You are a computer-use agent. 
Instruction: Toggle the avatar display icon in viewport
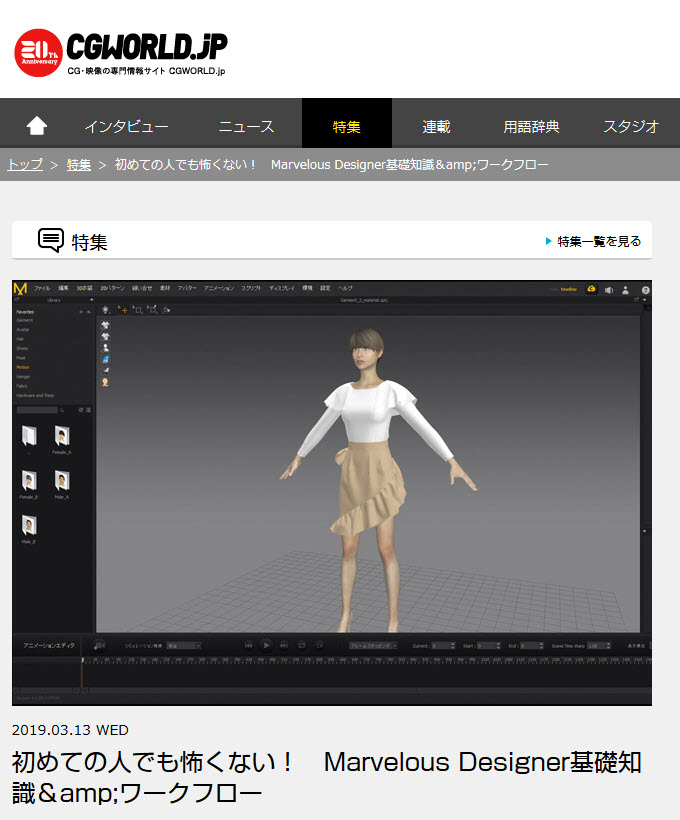click(x=105, y=348)
